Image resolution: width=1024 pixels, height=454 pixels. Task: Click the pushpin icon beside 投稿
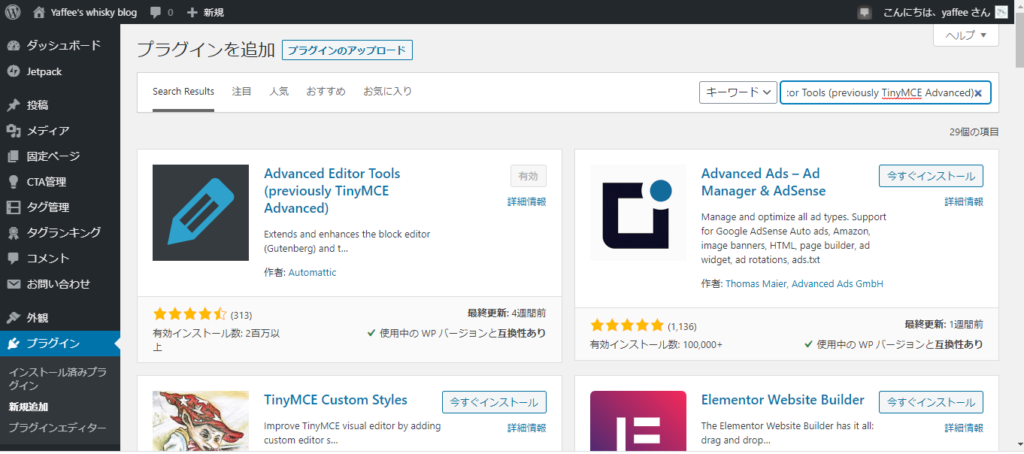click(x=13, y=105)
